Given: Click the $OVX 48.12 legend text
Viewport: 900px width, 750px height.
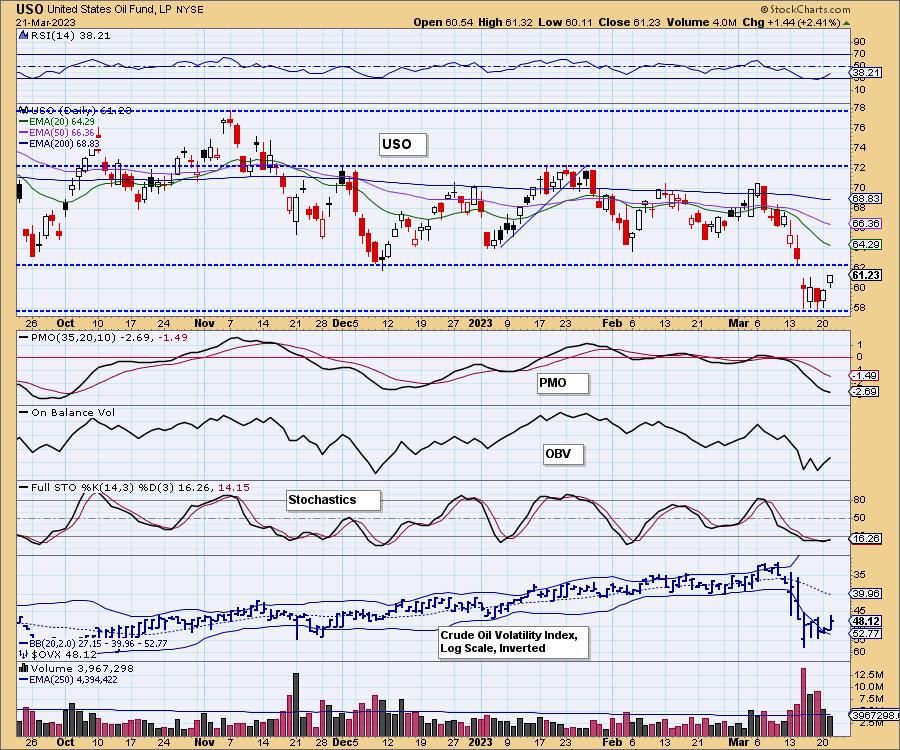Looking at the screenshot, I should [64, 654].
